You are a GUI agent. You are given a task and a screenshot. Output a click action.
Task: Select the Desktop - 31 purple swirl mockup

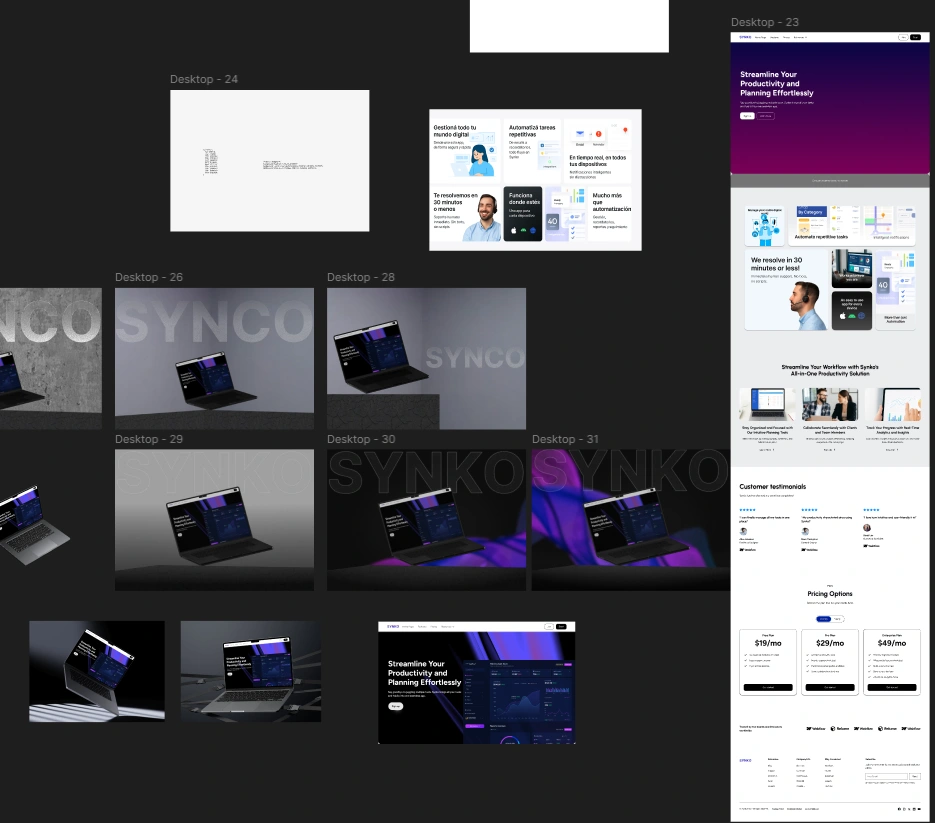coord(631,520)
